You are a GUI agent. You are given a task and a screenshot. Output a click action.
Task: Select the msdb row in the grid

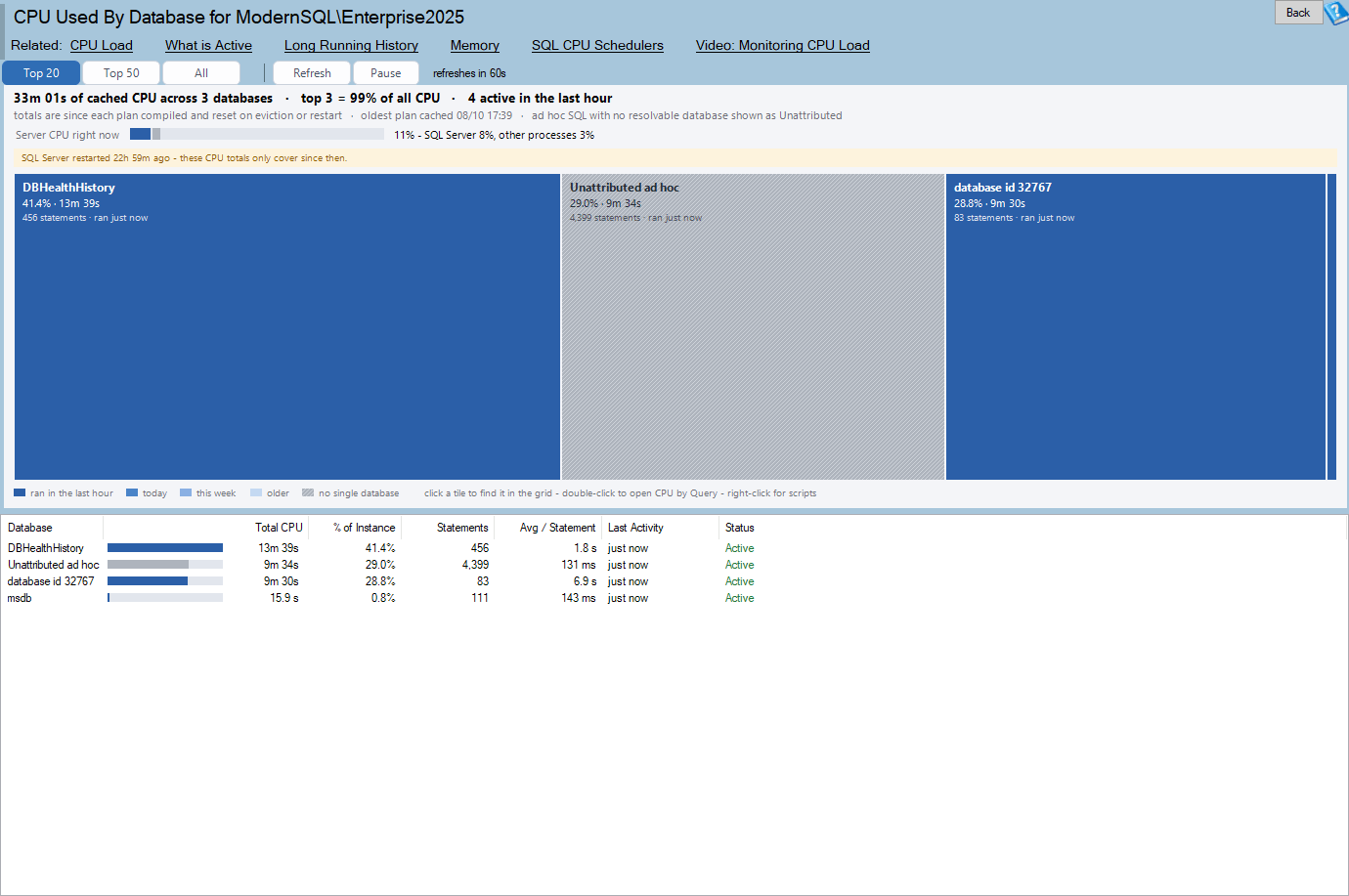click(x=674, y=598)
